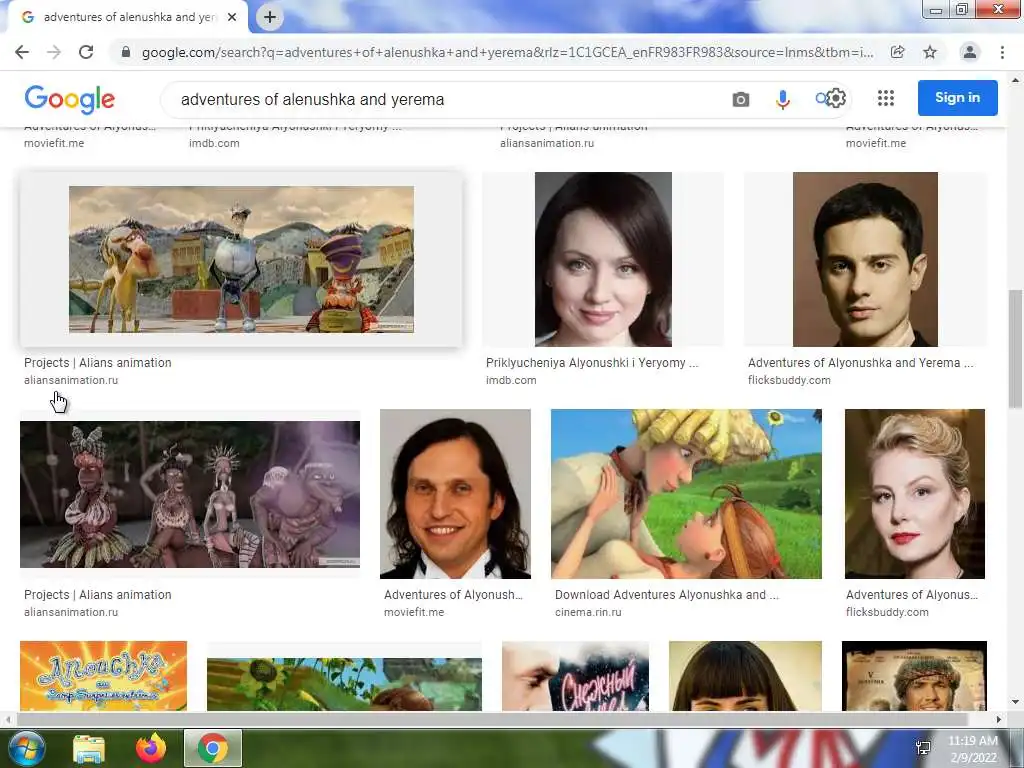1024x768 pixels.
Task: Click the lock site info icon
Action: coord(126,52)
